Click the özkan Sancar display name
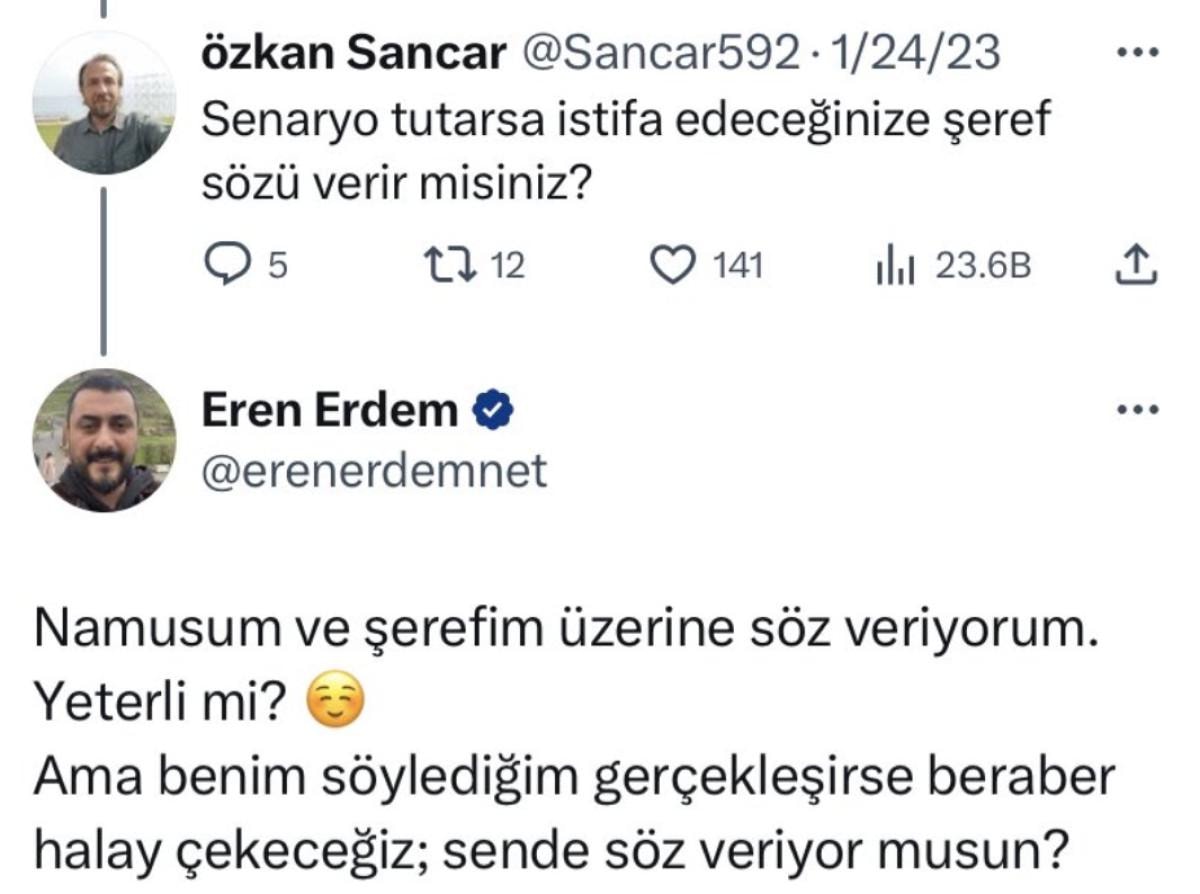This screenshot has height=894, width=1200. coord(354,53)
